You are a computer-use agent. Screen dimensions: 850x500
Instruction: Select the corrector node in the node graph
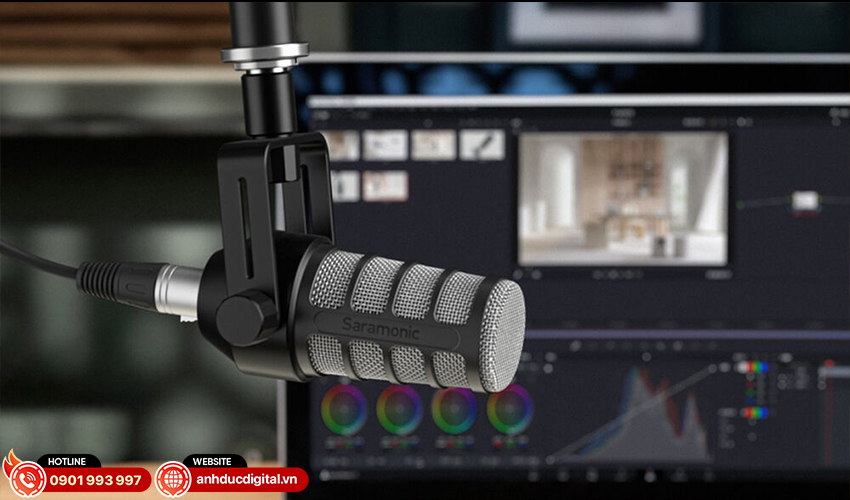(x=805, y=201)
